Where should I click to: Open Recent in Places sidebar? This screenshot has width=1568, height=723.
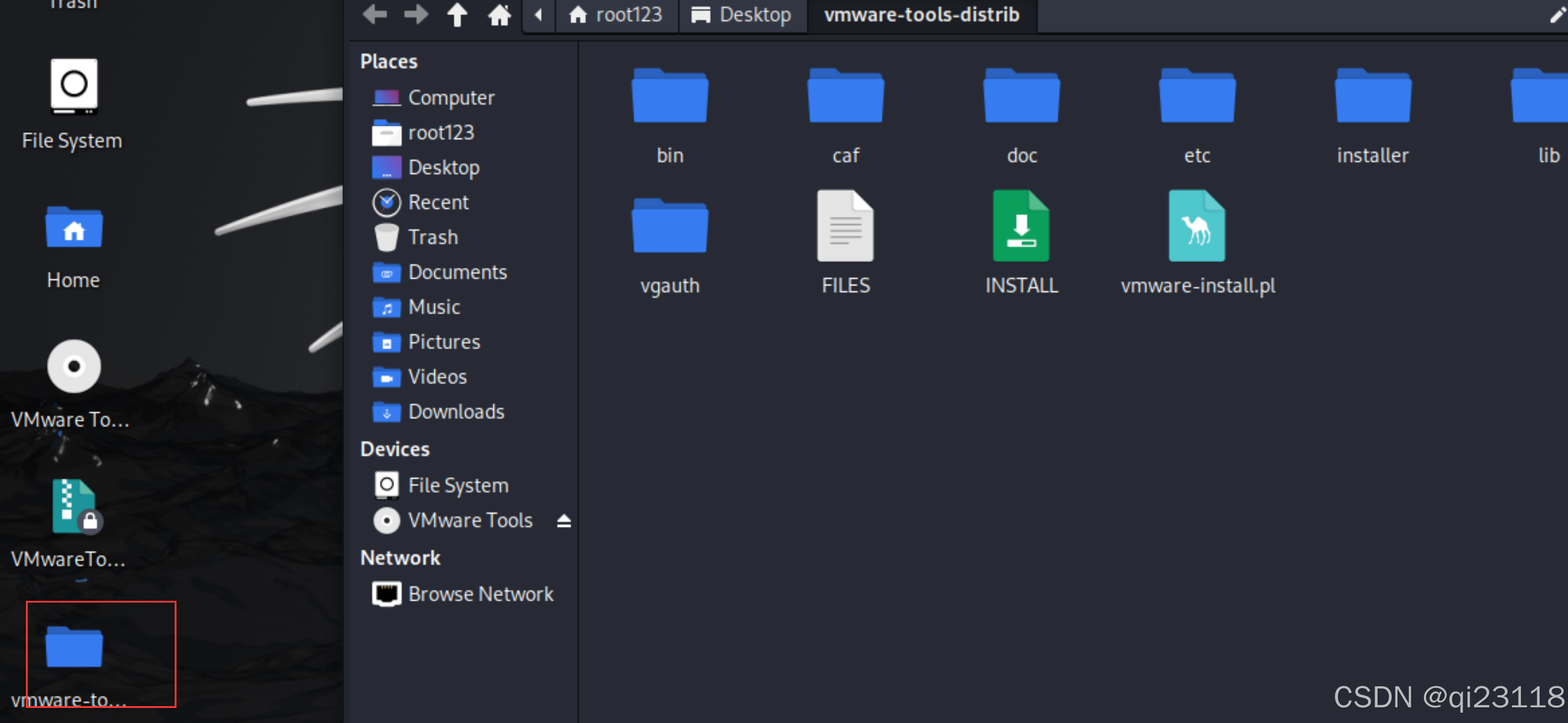click(x=438, y=202)
